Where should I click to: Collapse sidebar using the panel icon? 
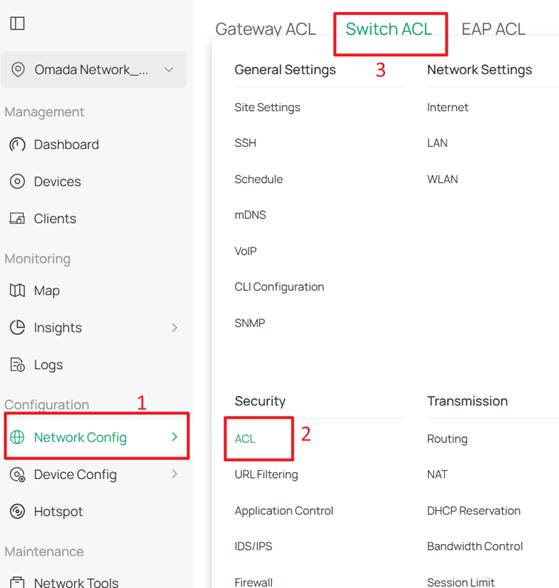[x=17, y=23]
